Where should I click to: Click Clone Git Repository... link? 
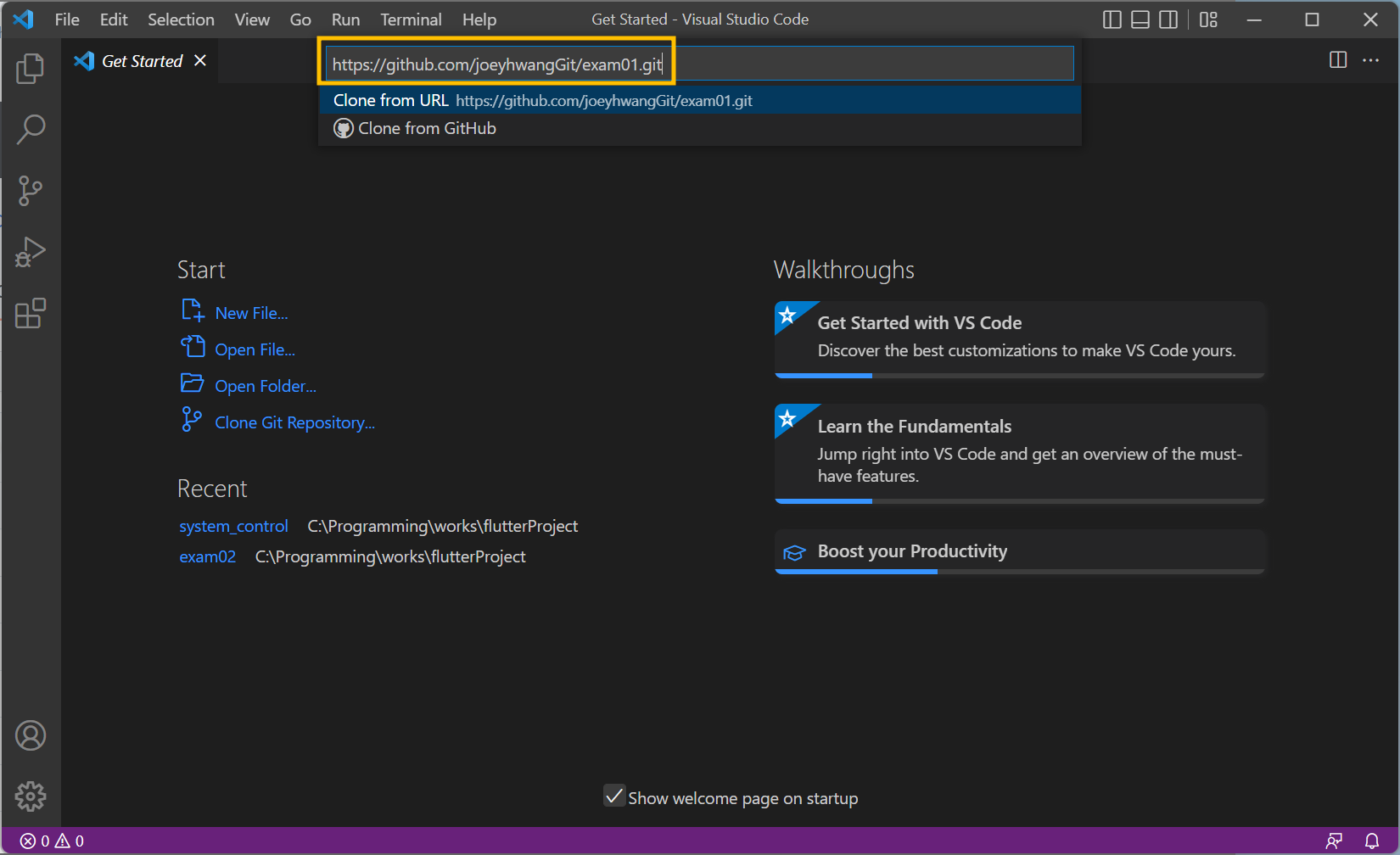tap(294, 422)
